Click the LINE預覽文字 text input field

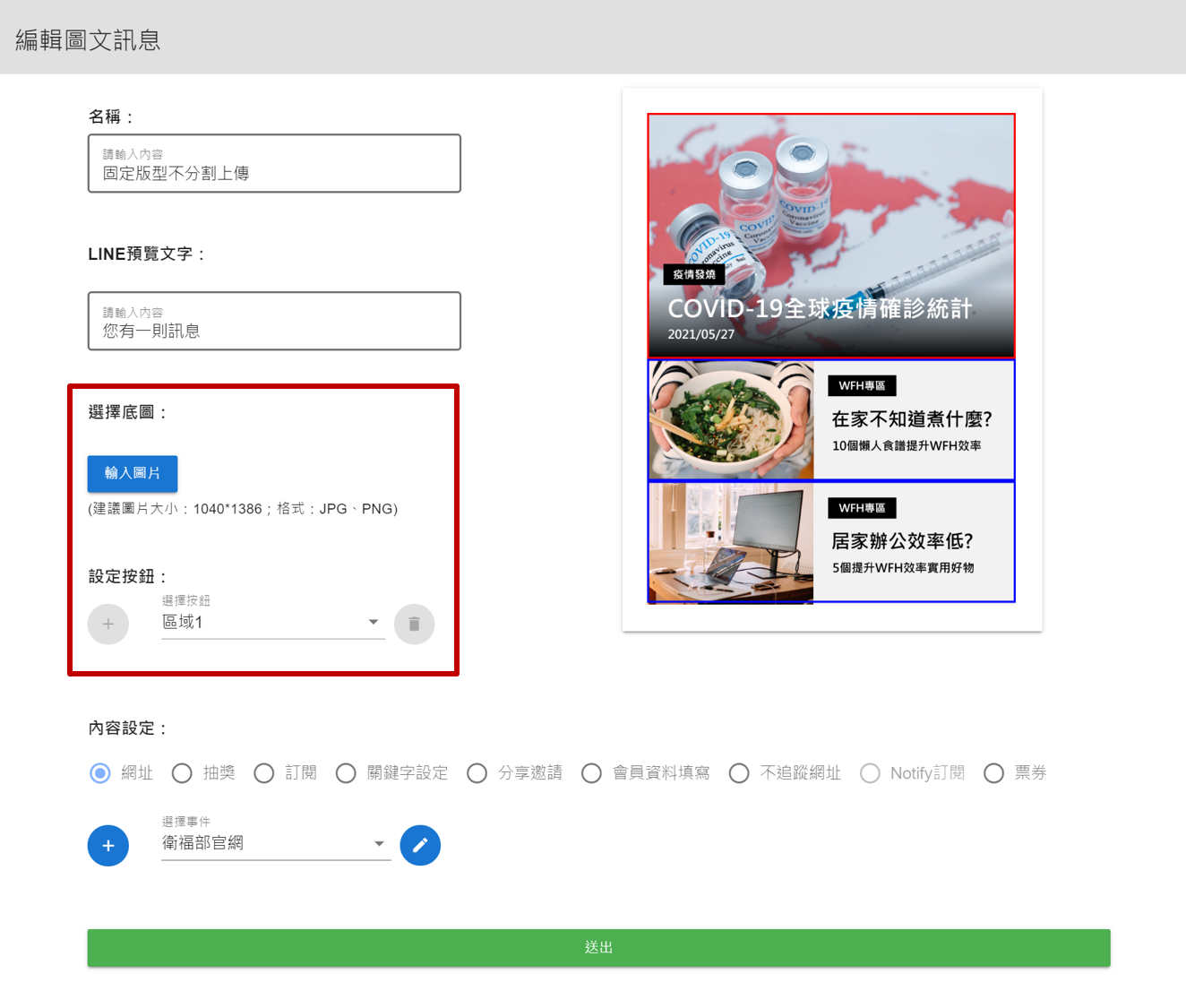[x=273, y=321]
